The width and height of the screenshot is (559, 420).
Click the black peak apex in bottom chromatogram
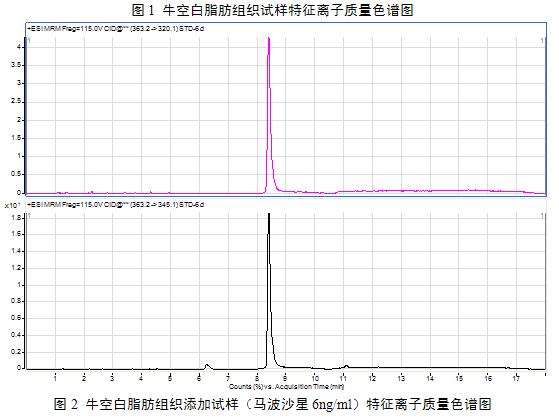click(x=269, y=215)
